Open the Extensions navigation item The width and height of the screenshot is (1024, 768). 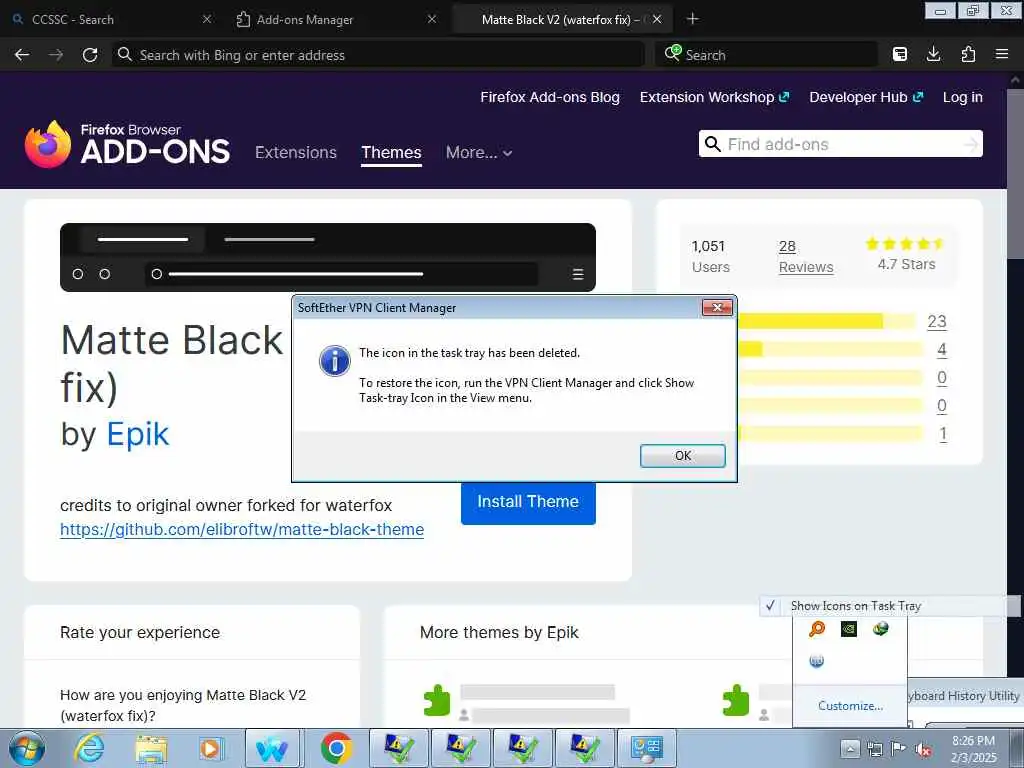click(296, 152)
